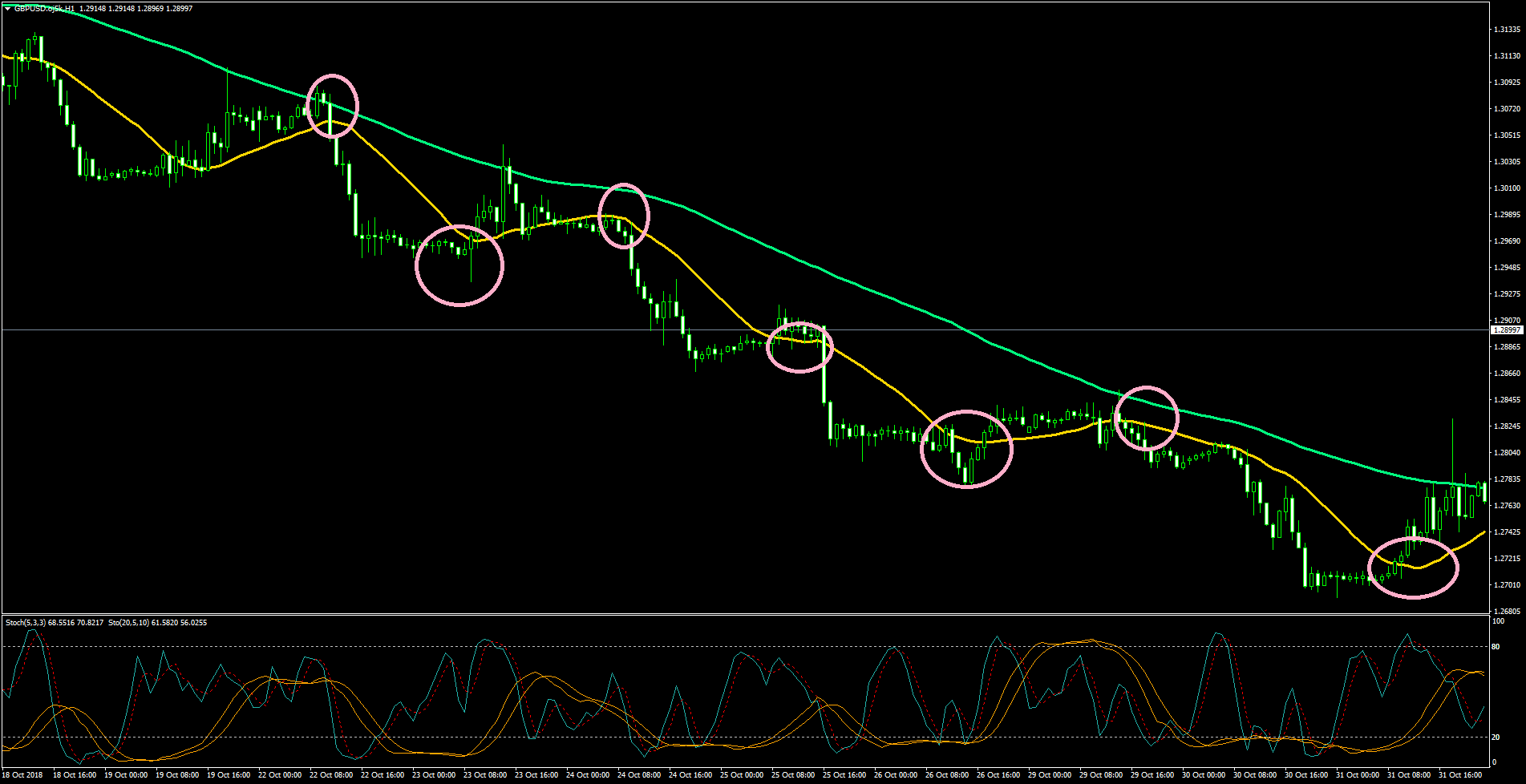Image resolution: width=1526 pixels, height=784 pixels.
Task: Click the 1.27630 price axis label
Action: [x=1507, y=506]
